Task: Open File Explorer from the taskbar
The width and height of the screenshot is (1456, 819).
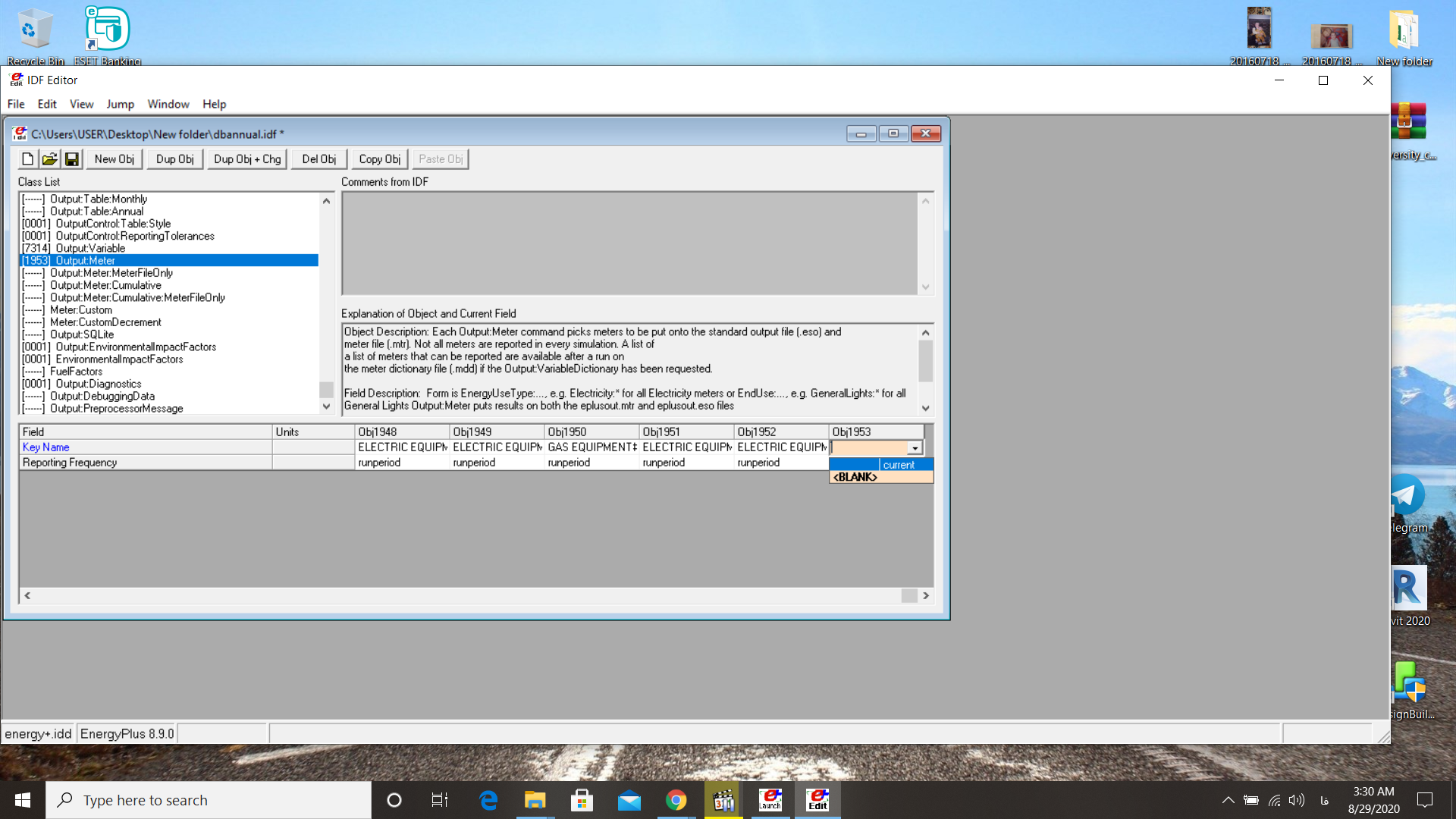Action: (x=535, y=800)
